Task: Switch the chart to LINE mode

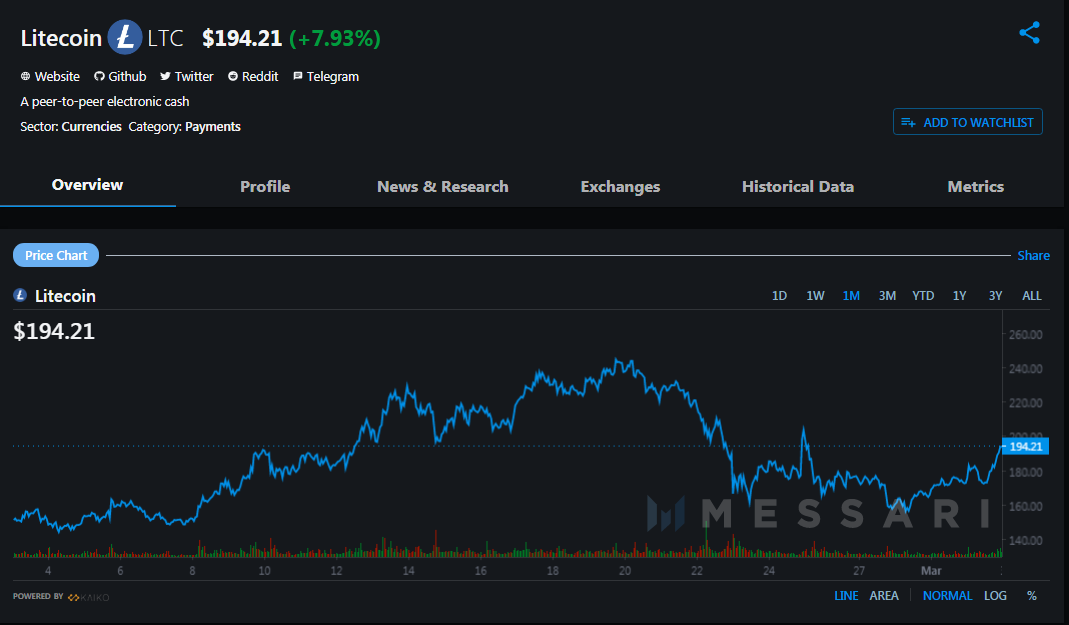Action: (x=846, y=596)
